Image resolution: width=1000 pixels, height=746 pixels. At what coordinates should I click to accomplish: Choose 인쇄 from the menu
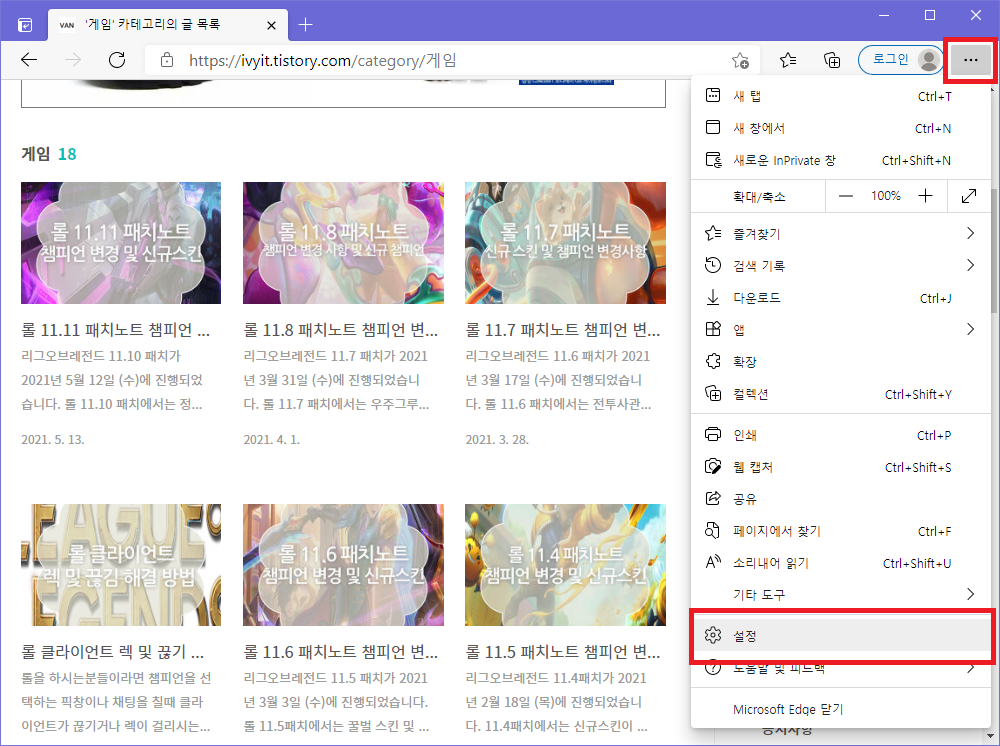click(x=841, y=435)
